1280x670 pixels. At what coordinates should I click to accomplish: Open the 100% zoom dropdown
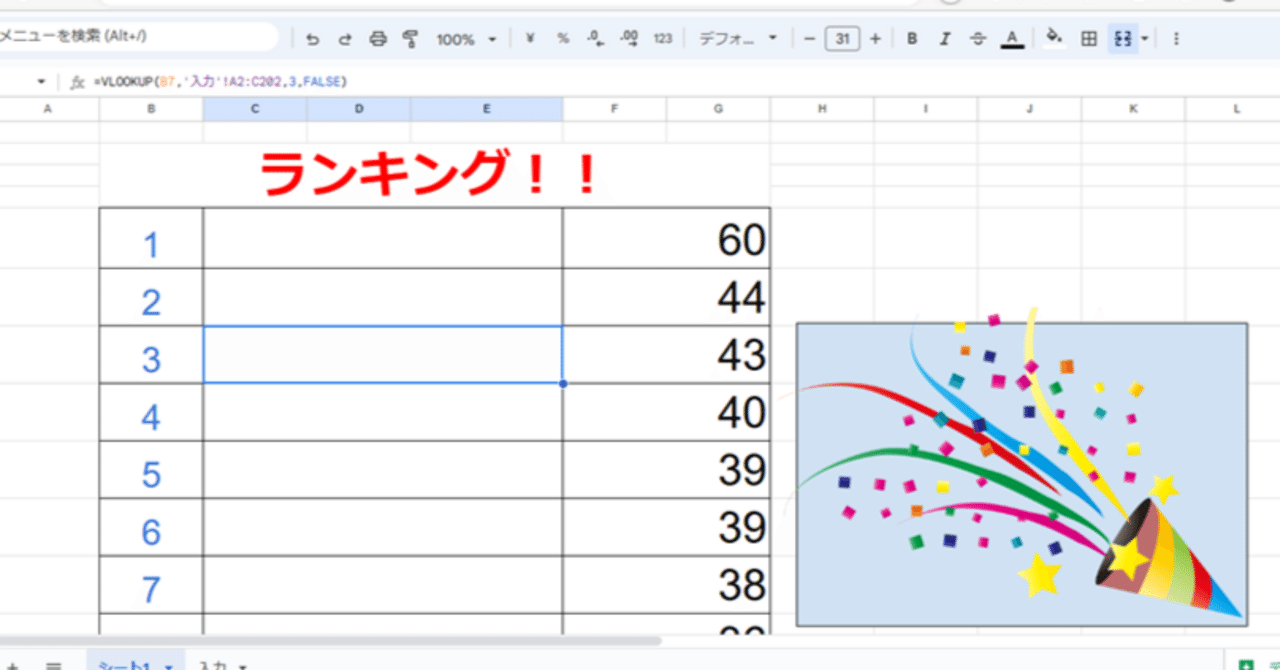(x=466, y=39)
